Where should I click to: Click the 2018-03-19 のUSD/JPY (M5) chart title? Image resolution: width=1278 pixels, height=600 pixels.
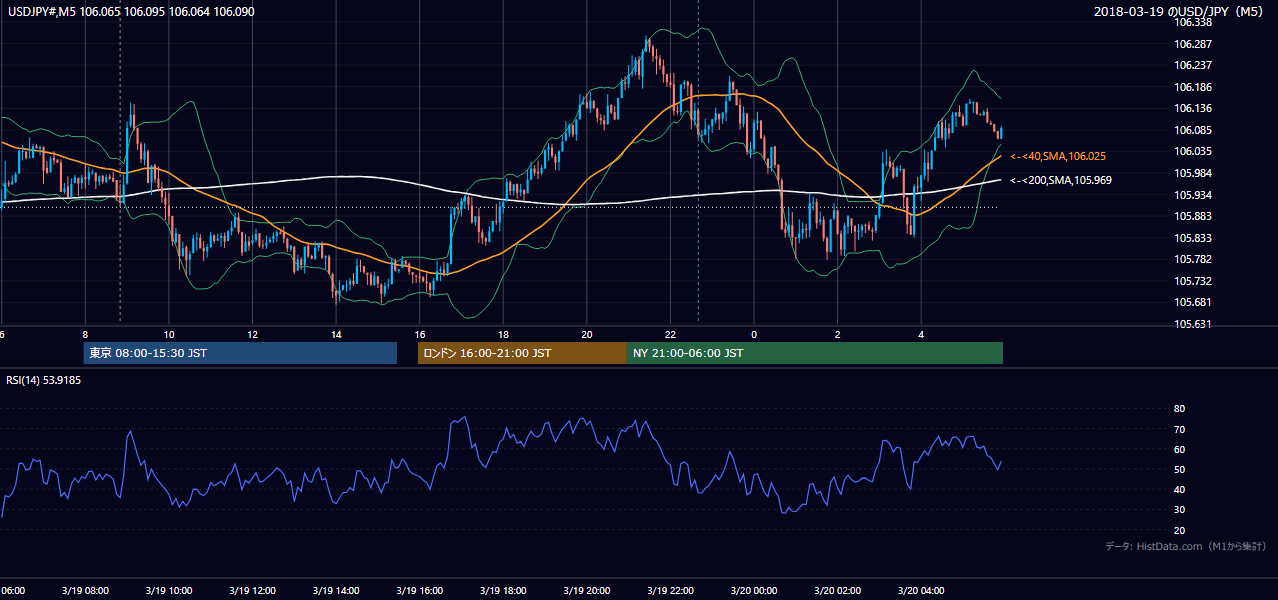[1180, 12]
